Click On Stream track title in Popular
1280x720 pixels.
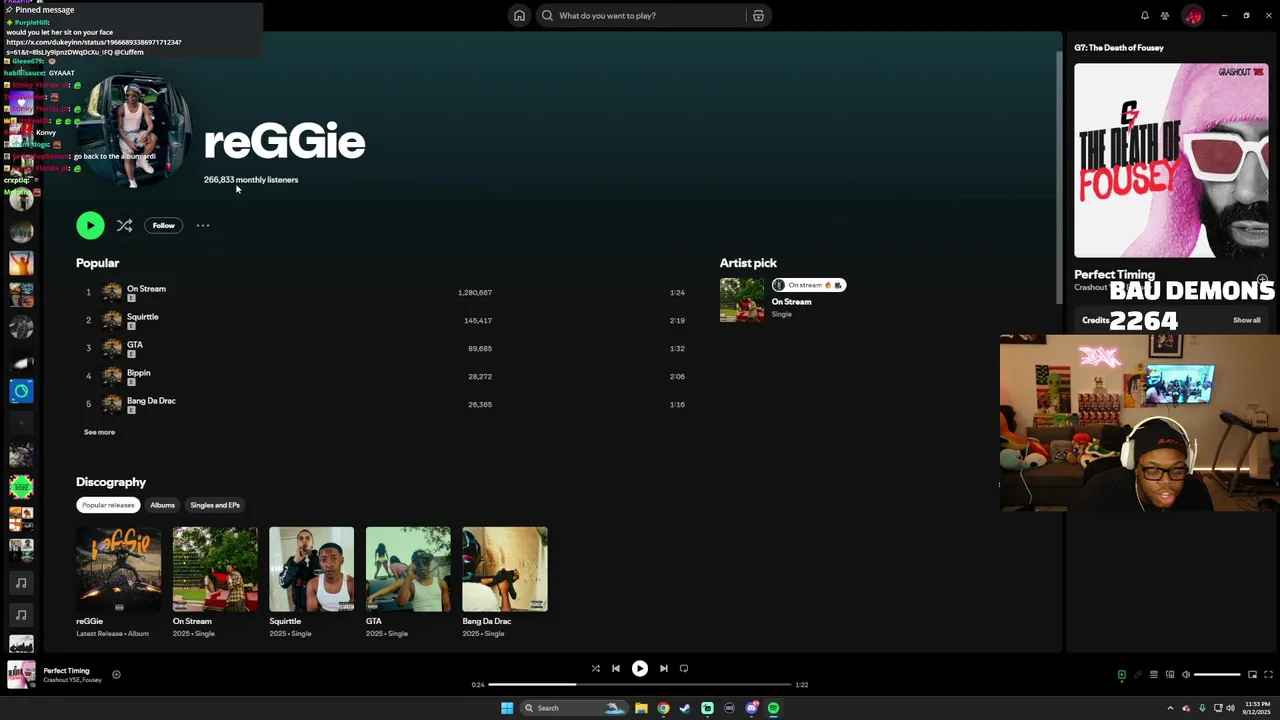[x=146, y=289]
